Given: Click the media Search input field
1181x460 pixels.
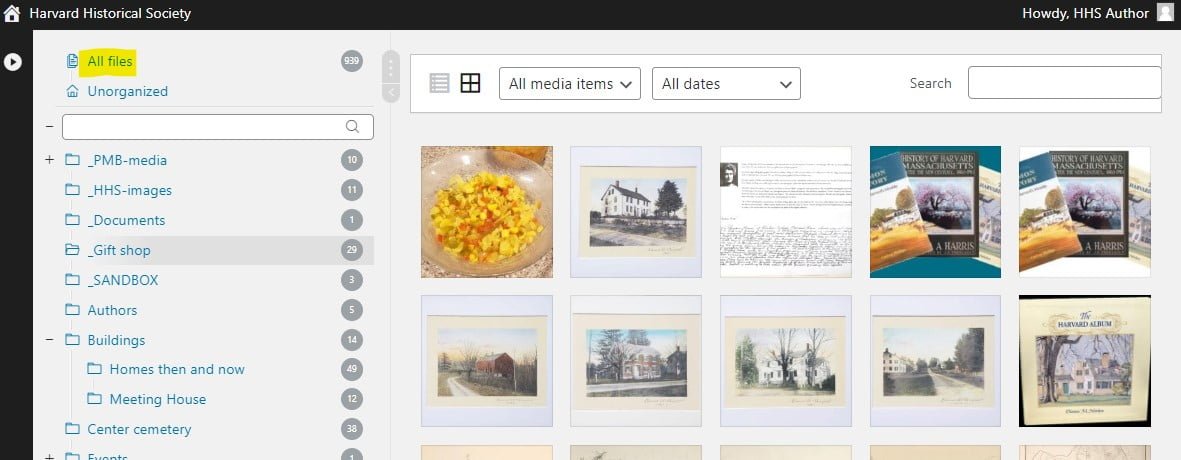Looking at the screenshot, I should (1064, 83).
